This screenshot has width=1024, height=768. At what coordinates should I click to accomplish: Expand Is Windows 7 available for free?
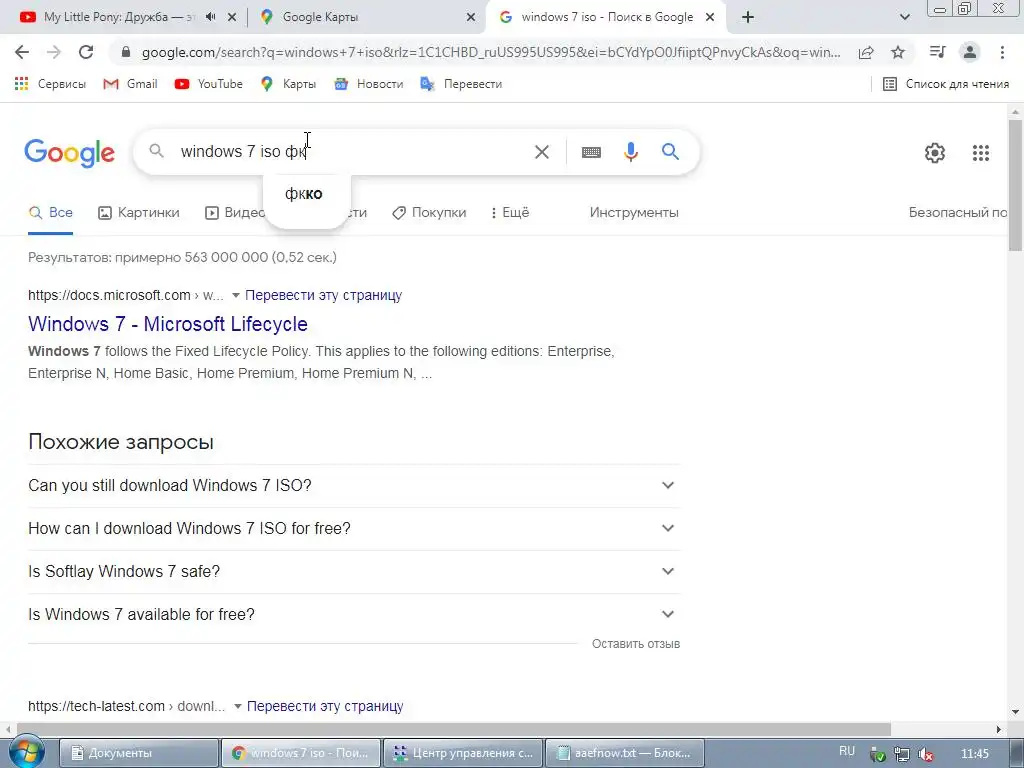354,615
